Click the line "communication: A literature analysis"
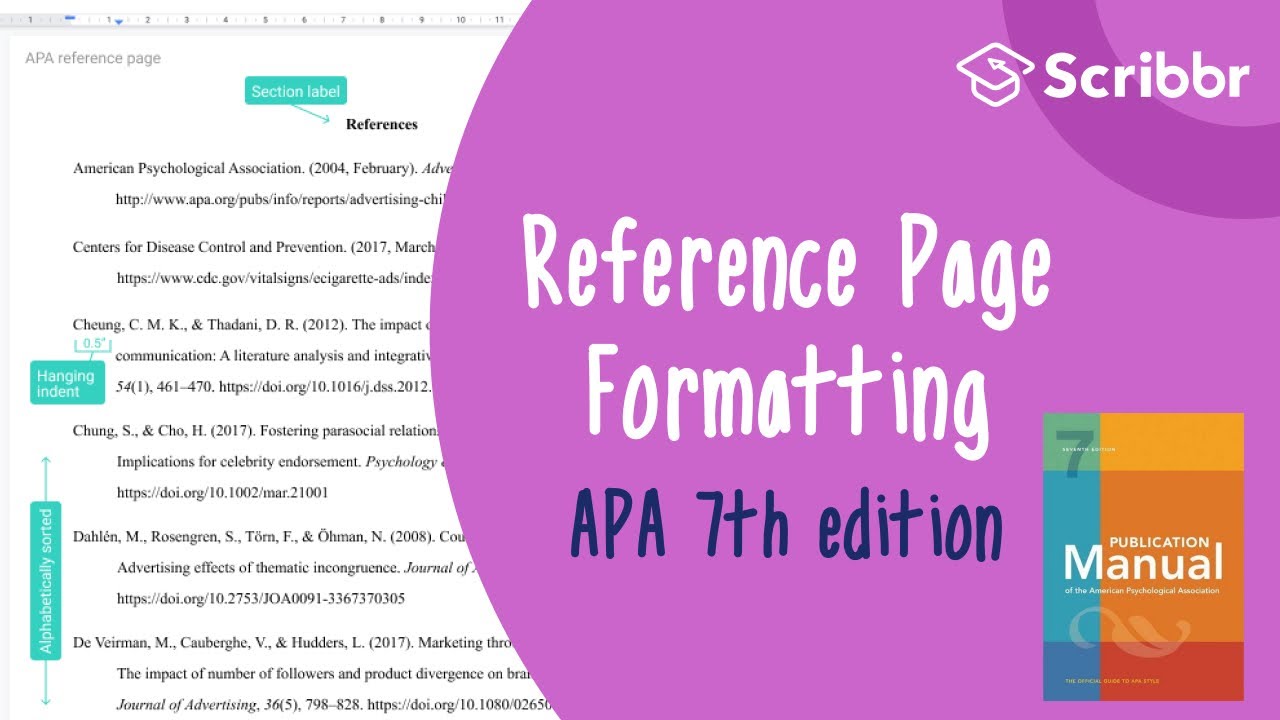This screenshot has width=1280, height=720. coord(273,355)
